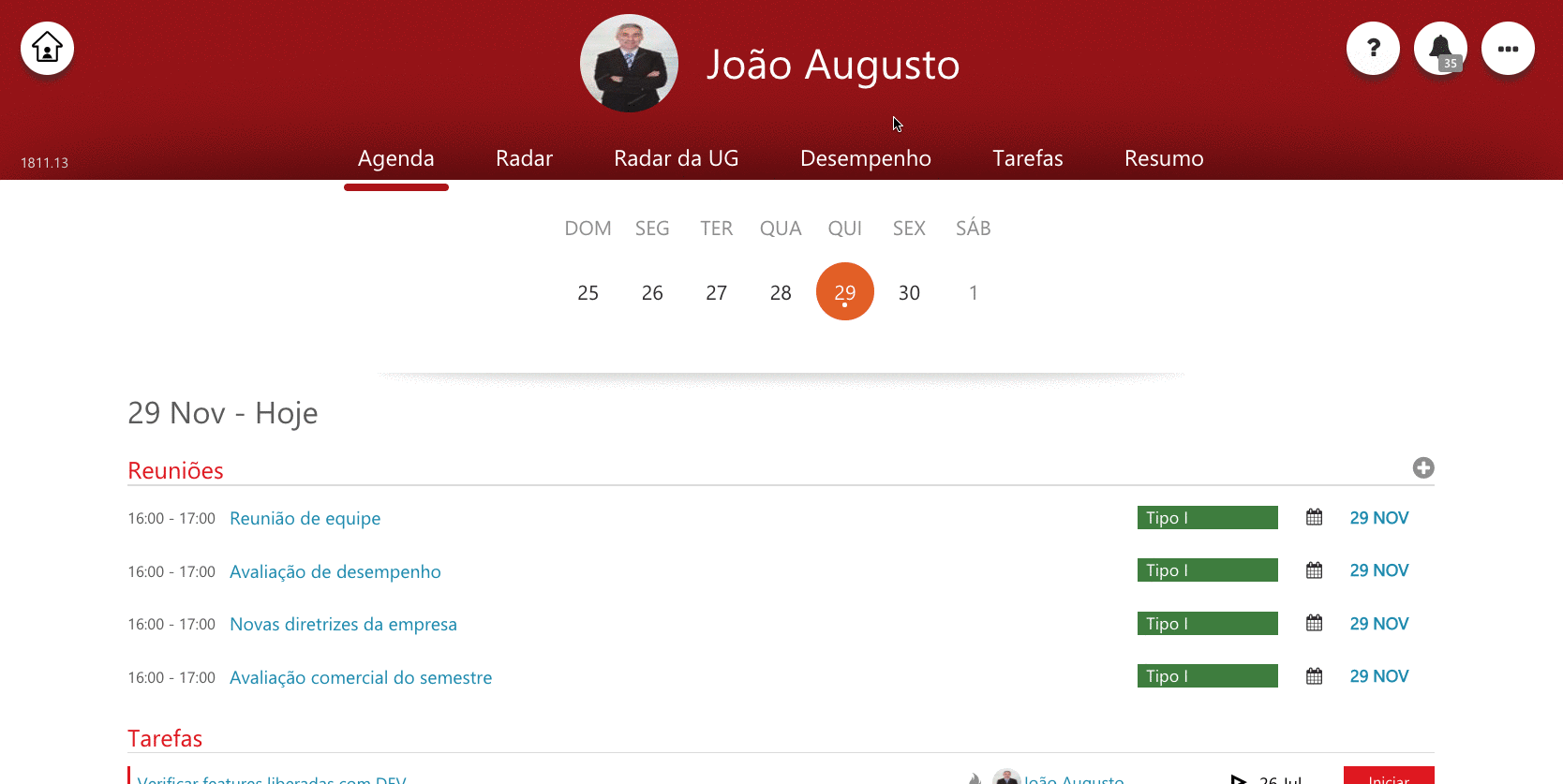Open the notifications bell showing 35
This screenshot has height=784, width=1563.
click(1440, 48)
